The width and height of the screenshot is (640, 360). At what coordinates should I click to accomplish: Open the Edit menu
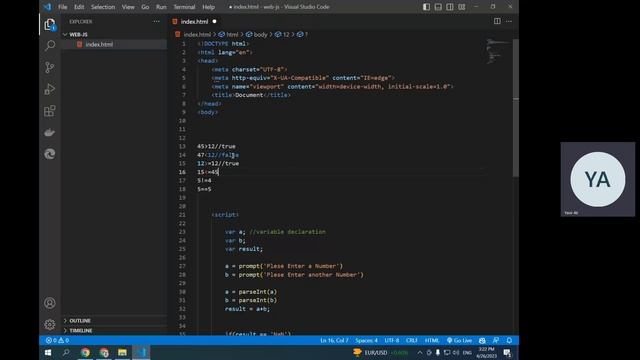click(79, 7)
